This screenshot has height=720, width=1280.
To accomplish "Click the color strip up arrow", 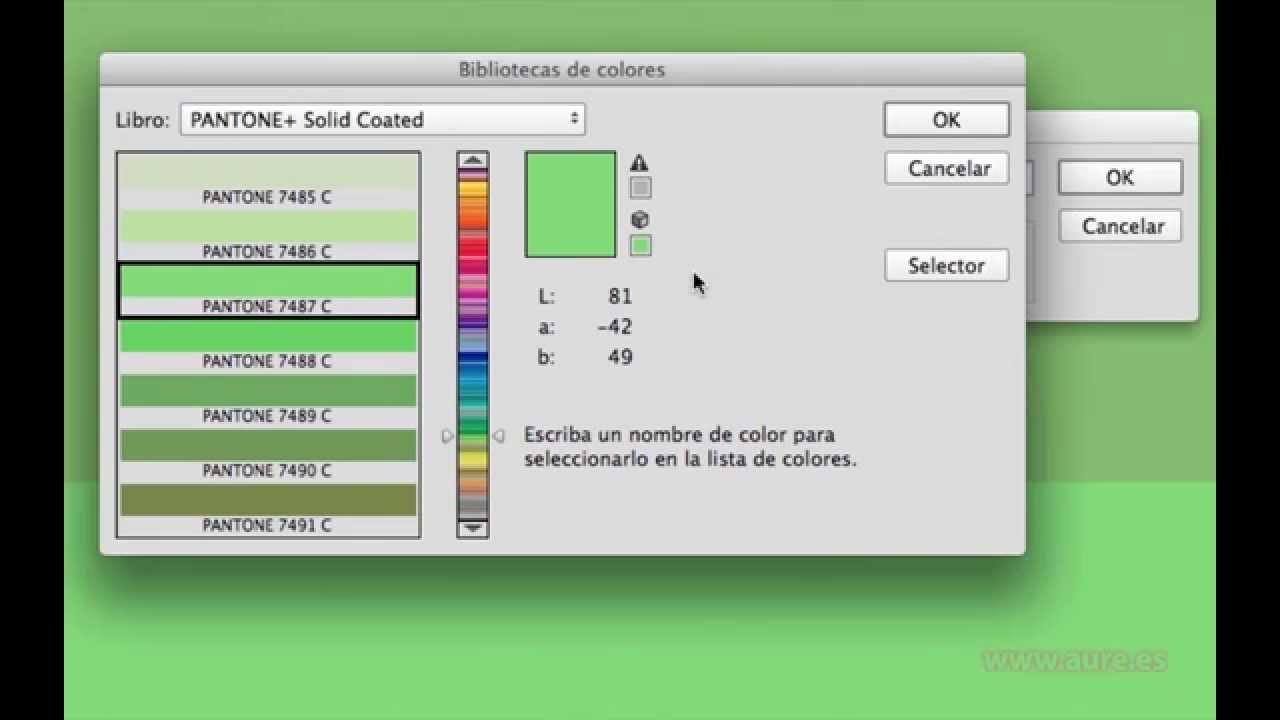I will pyautogui.click(x=473, y=160).
